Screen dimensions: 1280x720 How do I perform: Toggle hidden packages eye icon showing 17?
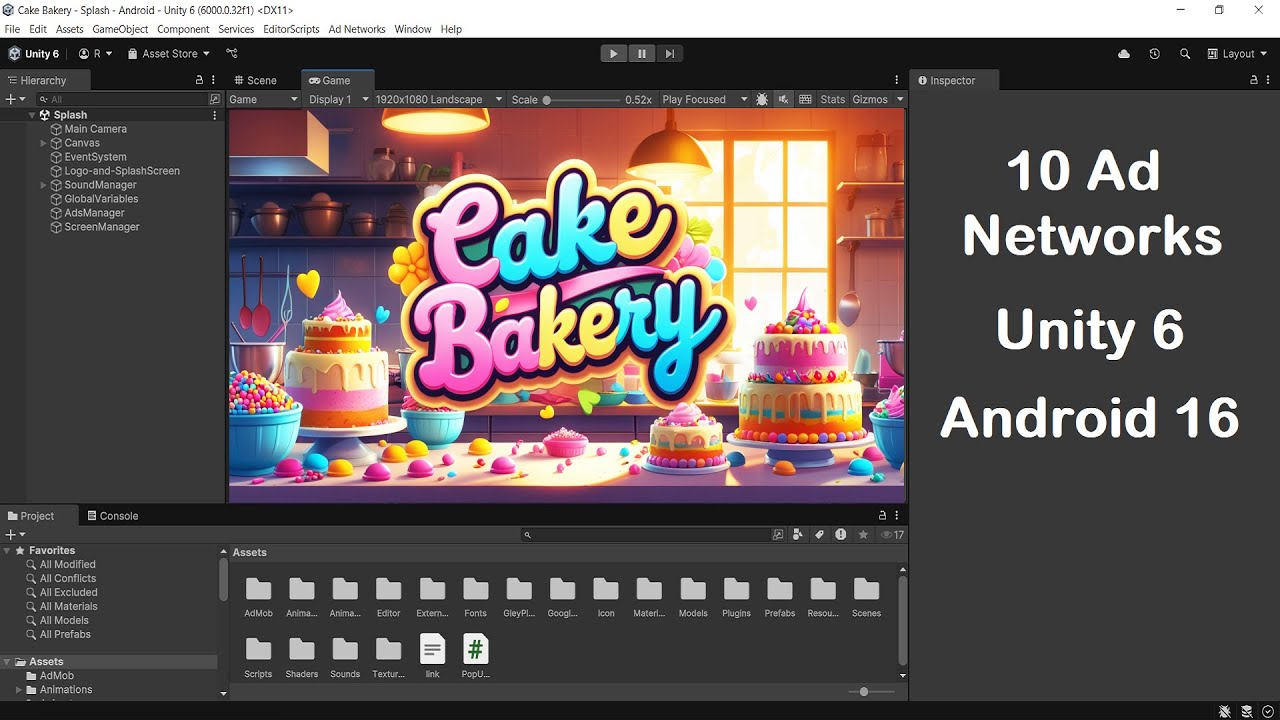click(x=892, y=535)
